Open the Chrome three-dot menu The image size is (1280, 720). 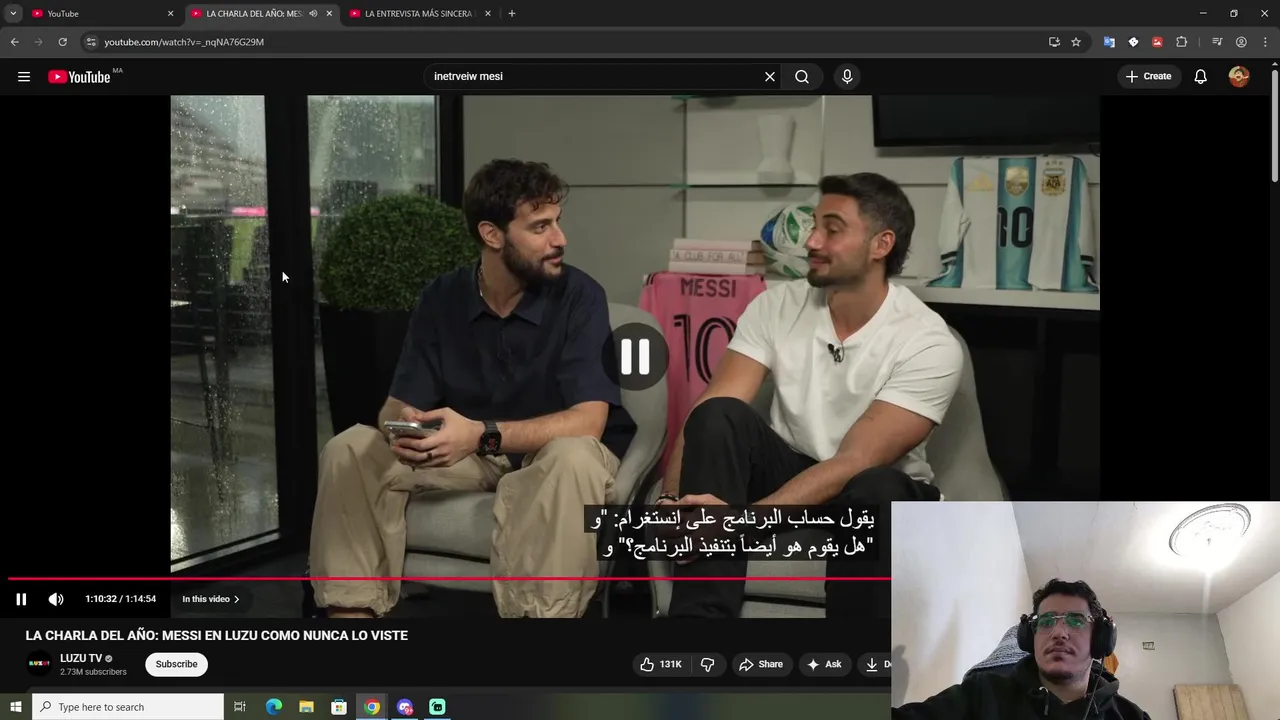click(1265, 42)
